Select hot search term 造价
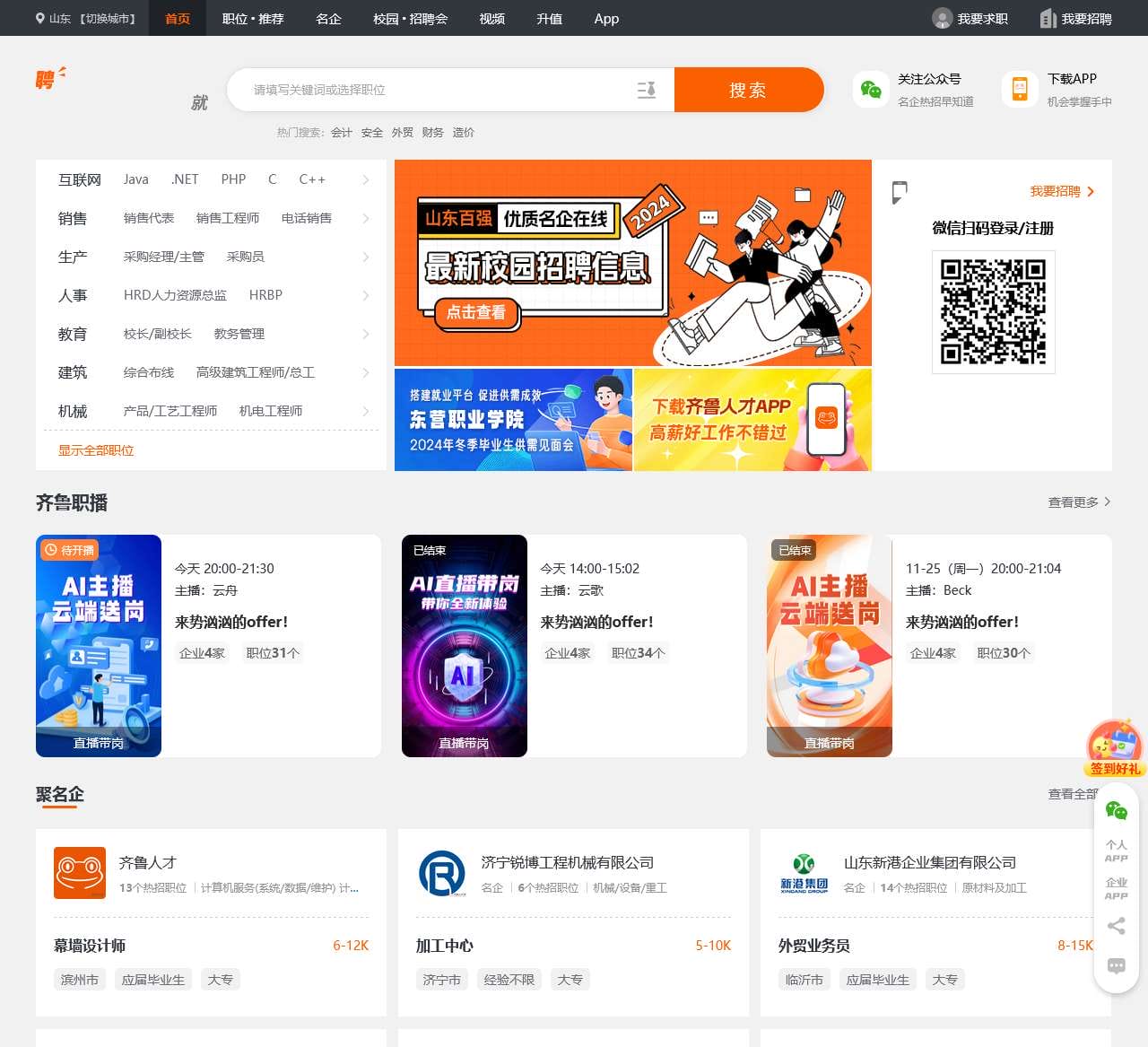1148x1047 pixels. point(463,132)
